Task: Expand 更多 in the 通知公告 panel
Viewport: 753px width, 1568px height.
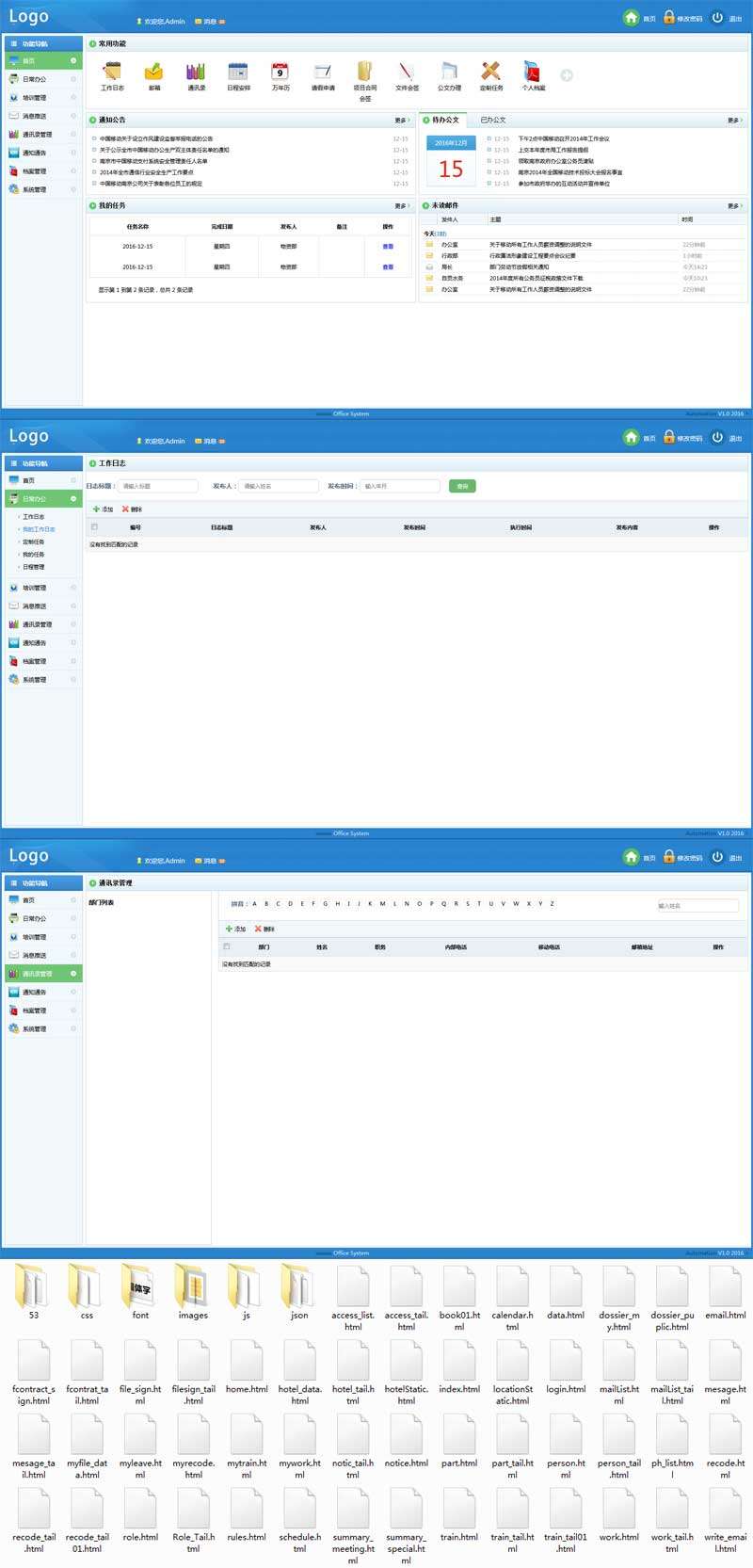Action: pos(402,121)
